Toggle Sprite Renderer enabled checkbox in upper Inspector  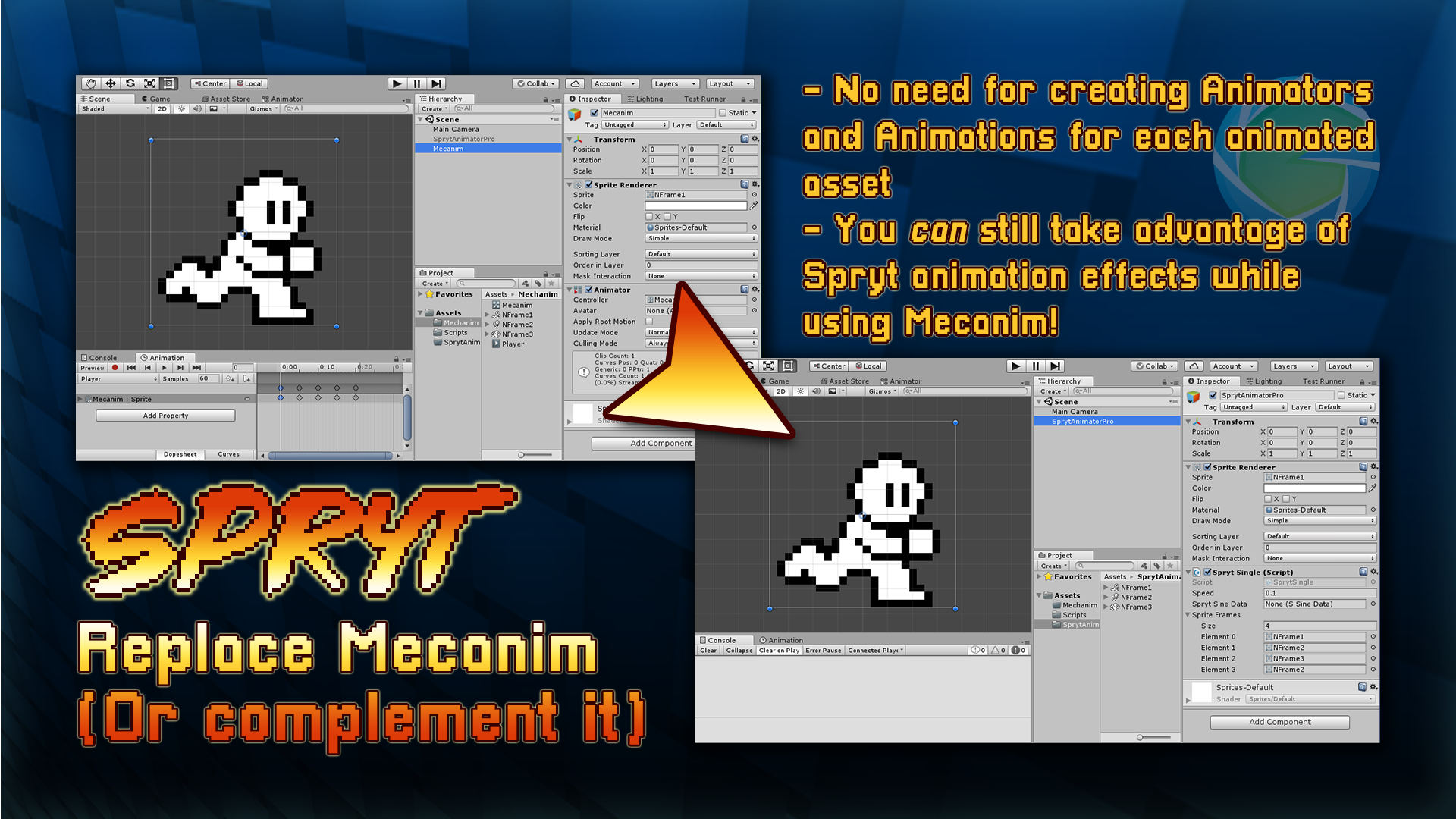pyautogui.click(x=589, y=184)
